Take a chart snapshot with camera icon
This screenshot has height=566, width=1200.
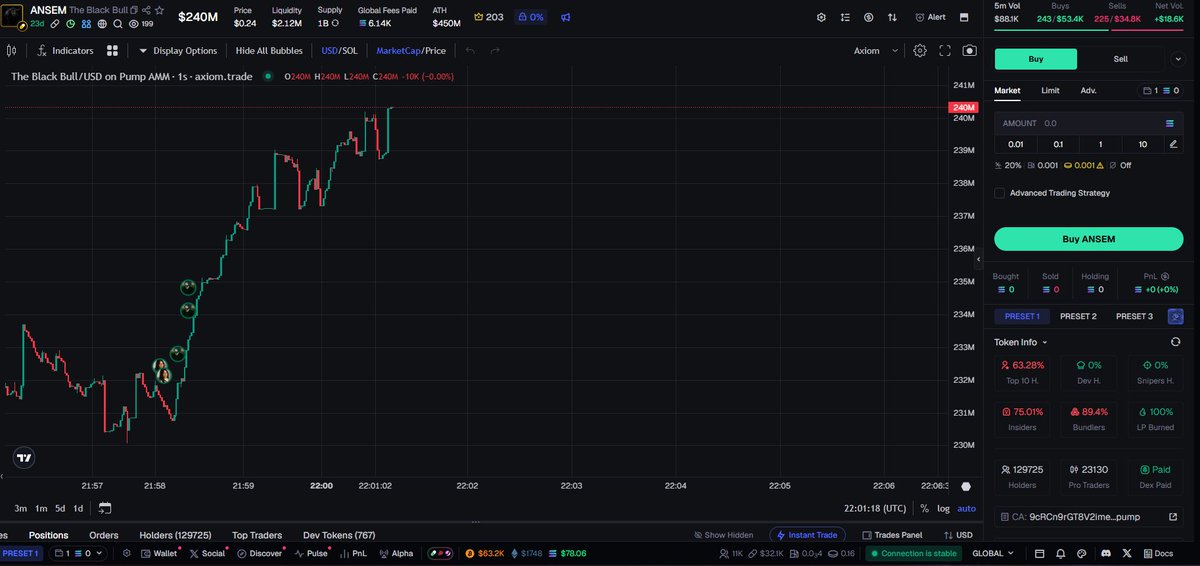969,51
